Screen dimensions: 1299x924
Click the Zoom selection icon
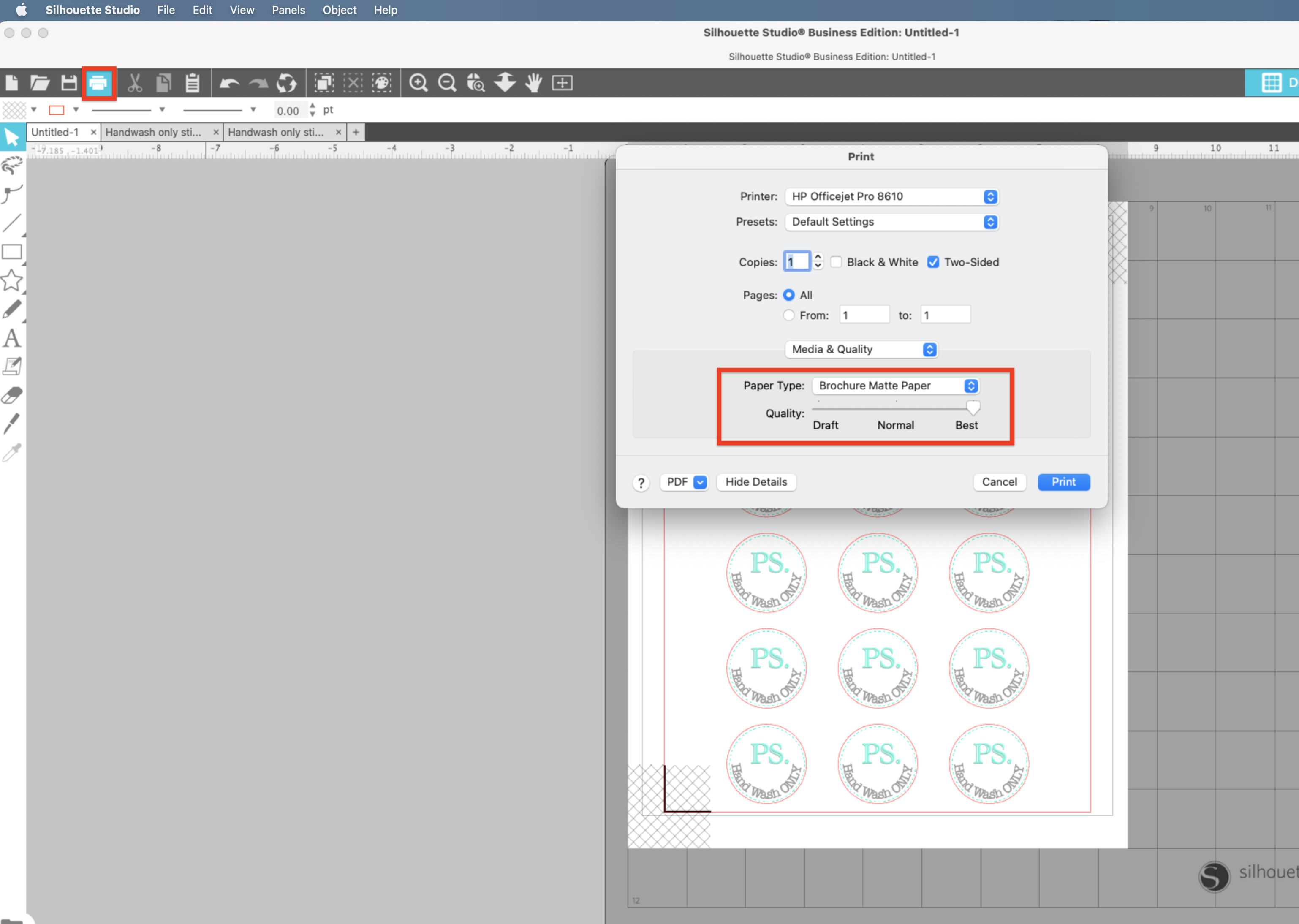point(476,83)
